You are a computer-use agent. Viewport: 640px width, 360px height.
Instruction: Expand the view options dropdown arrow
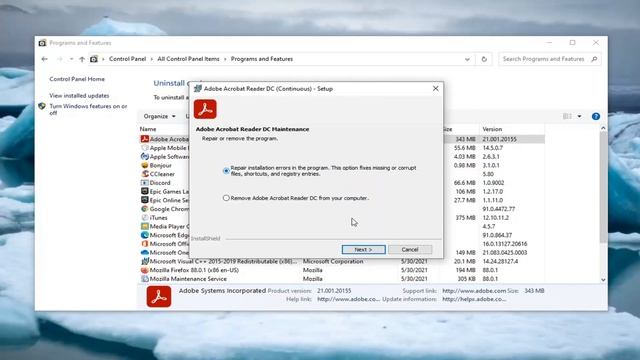tap(579, 116)
